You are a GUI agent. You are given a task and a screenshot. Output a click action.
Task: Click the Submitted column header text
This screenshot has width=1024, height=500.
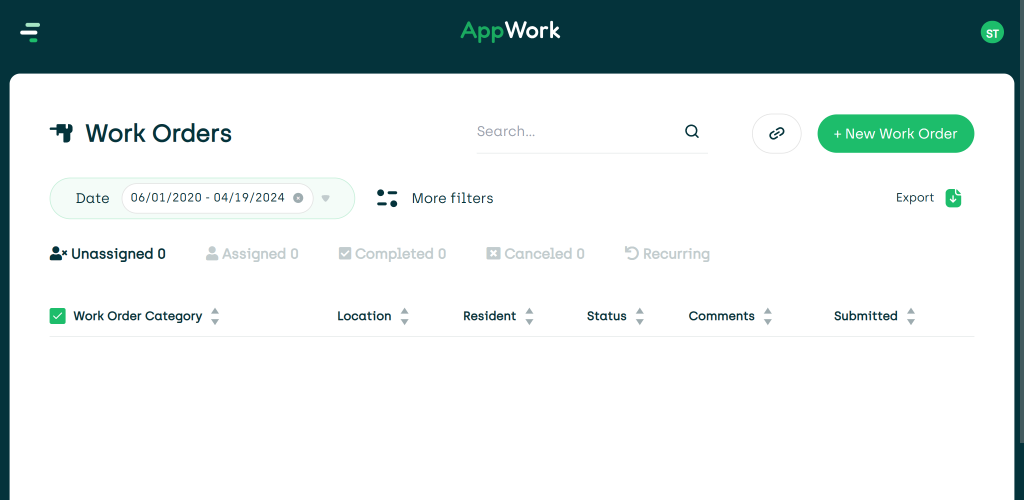[x=866, y=316]
